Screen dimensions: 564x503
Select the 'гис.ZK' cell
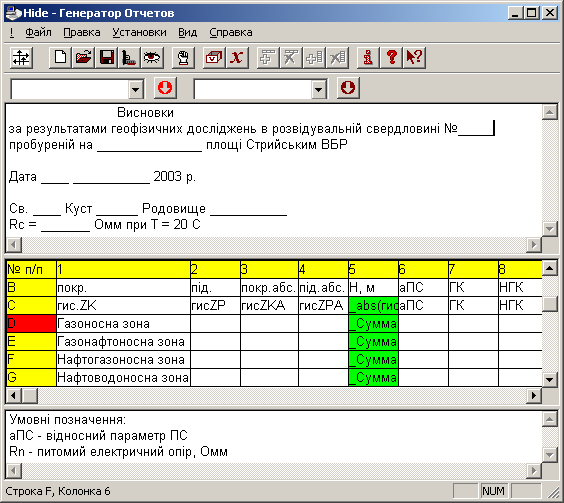pos(123,305)
